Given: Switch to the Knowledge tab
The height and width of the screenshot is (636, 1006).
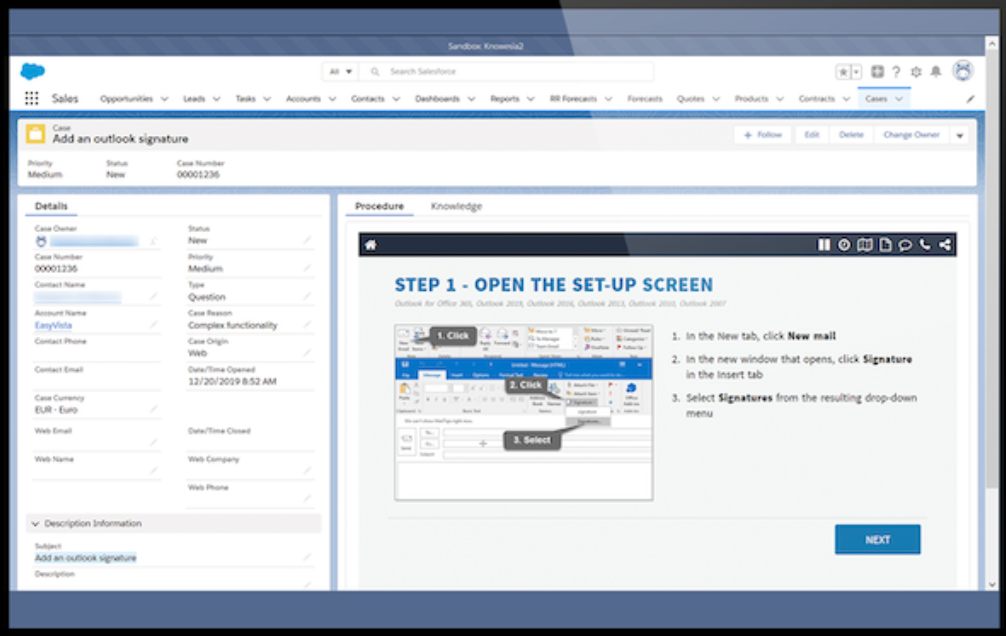Looking at the screenshot, I should click(456, 206).
